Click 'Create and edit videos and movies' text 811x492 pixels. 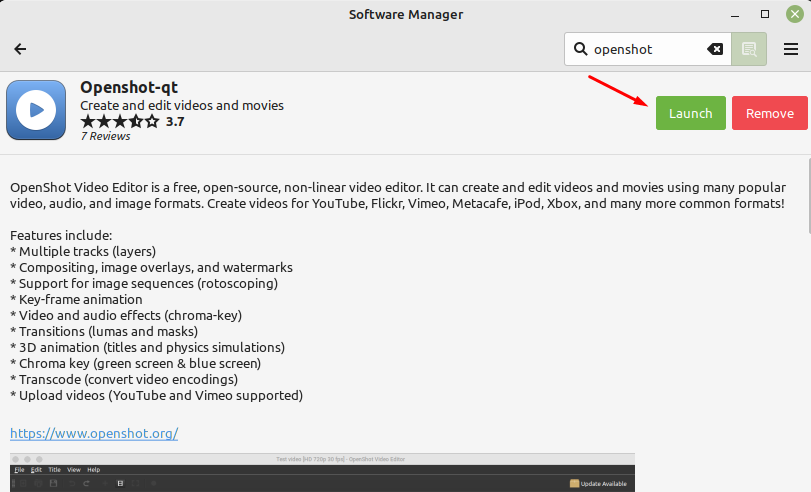pyautogui.click(x=182, y=106)
